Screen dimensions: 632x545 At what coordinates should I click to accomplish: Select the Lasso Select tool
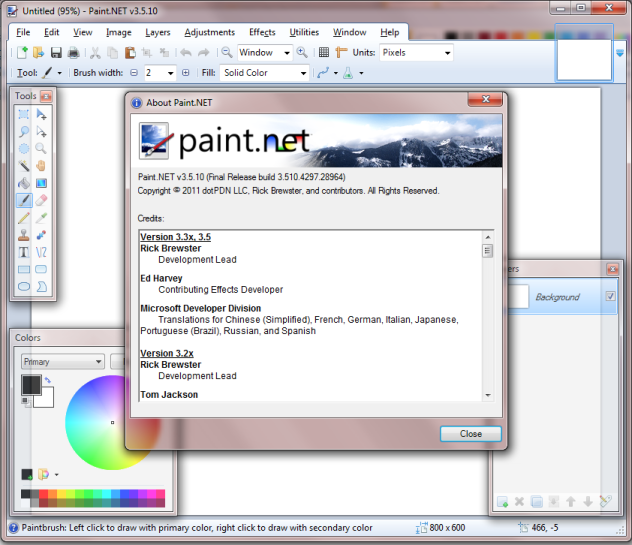coord(24,131)
